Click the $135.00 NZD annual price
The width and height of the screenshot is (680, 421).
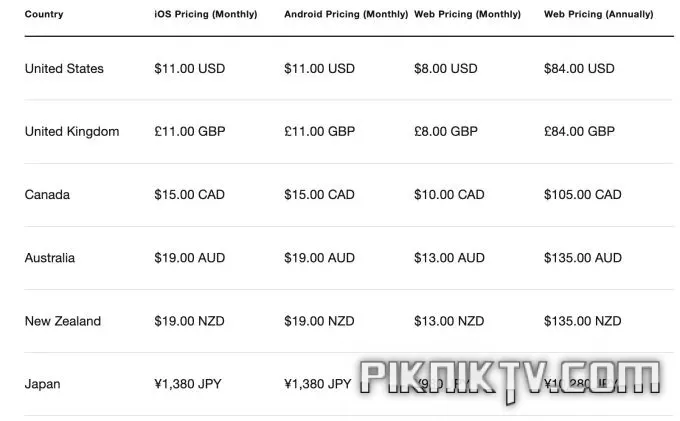(x=582, y=321)
